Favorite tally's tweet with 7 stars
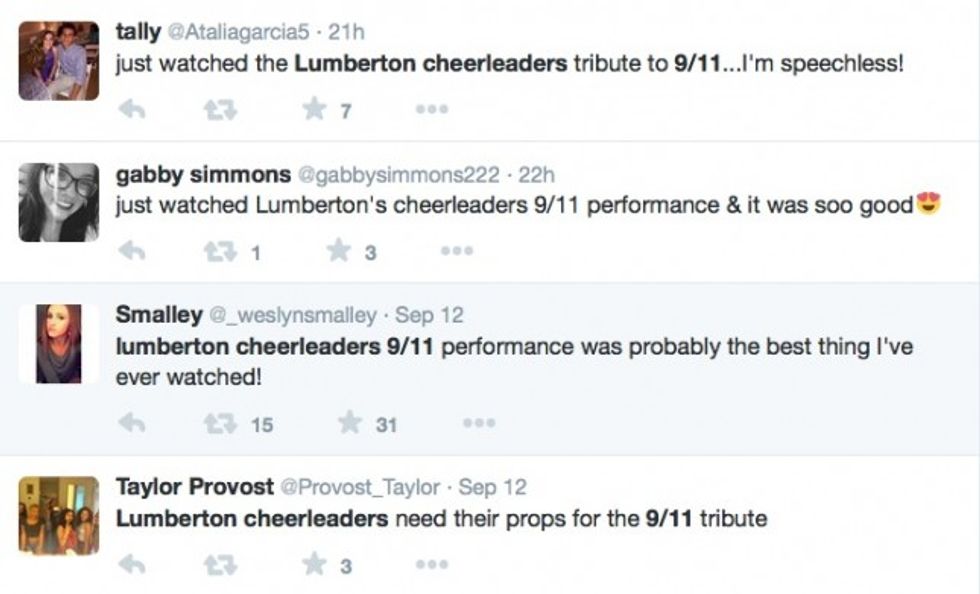 [315, 110]
